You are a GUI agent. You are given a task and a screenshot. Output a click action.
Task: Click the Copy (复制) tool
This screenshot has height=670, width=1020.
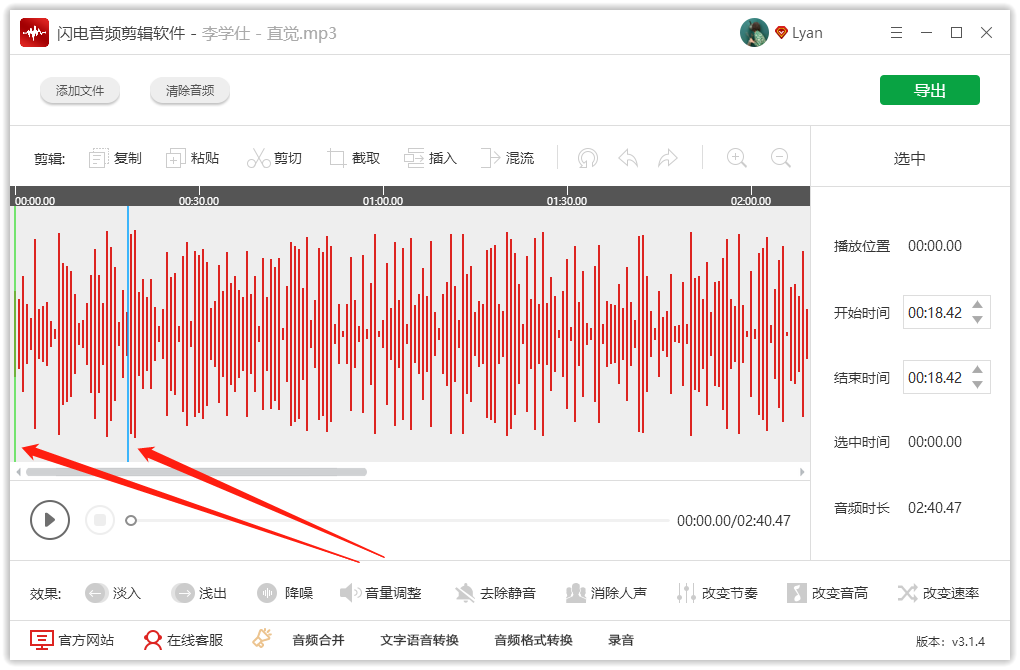[x=115, y=158]
